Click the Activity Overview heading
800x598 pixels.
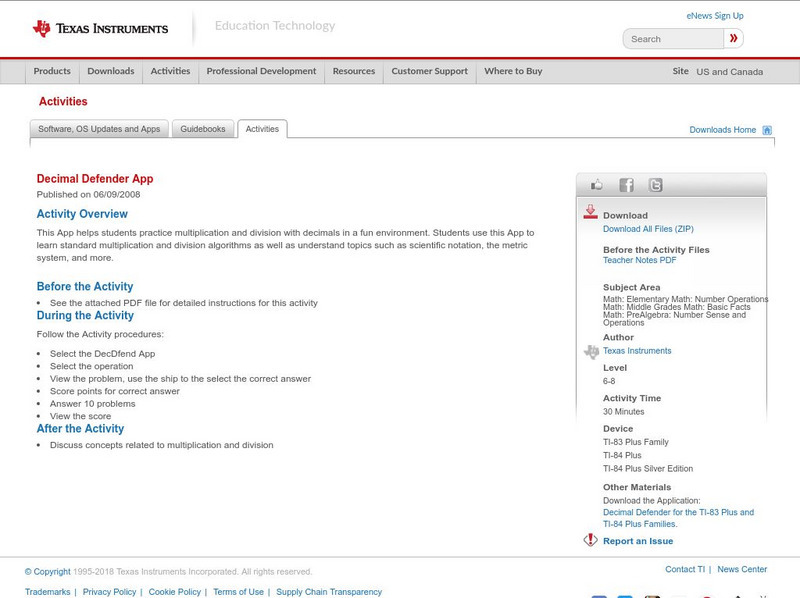82,214
